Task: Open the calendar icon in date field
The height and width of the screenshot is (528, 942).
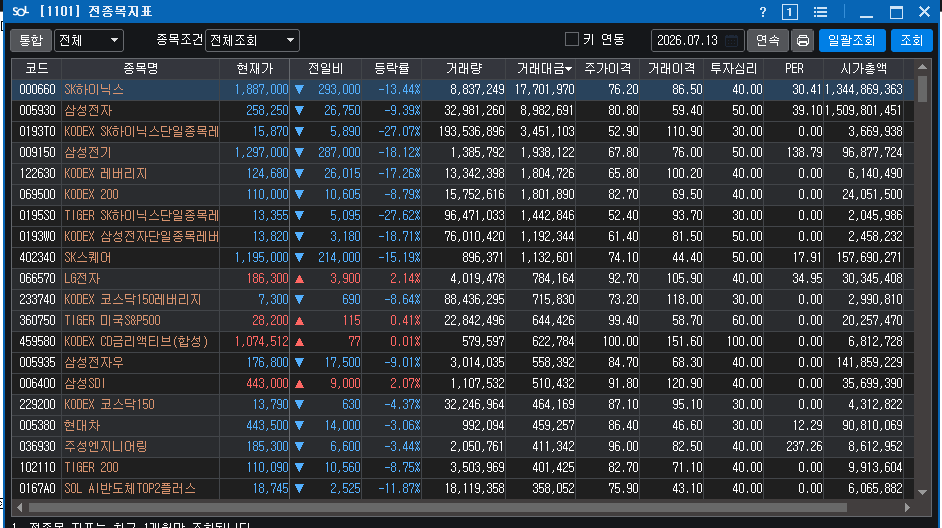Action: (x=731, y=40)
